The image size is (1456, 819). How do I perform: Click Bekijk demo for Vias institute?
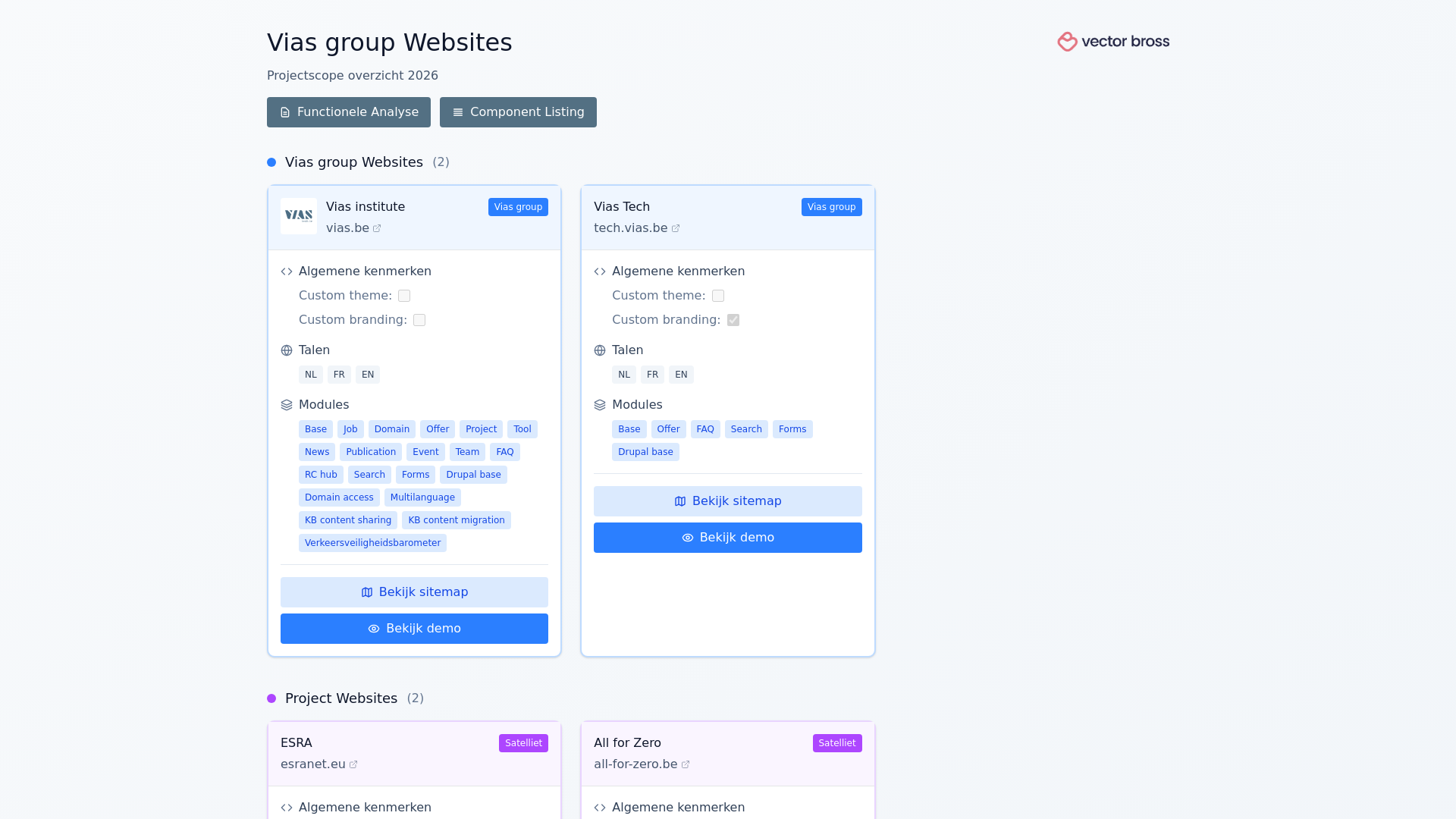click(x=414, y=629)
